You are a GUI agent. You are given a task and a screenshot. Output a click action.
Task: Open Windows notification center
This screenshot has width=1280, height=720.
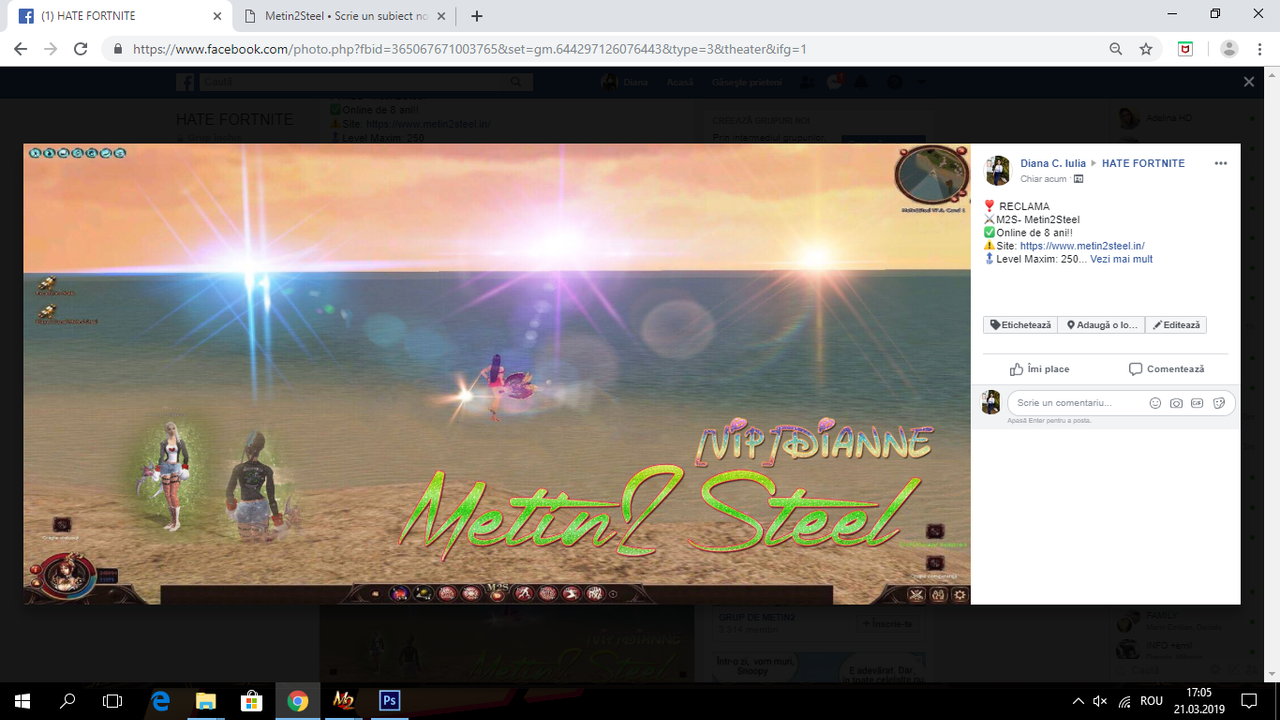(x=1248, y=700)
